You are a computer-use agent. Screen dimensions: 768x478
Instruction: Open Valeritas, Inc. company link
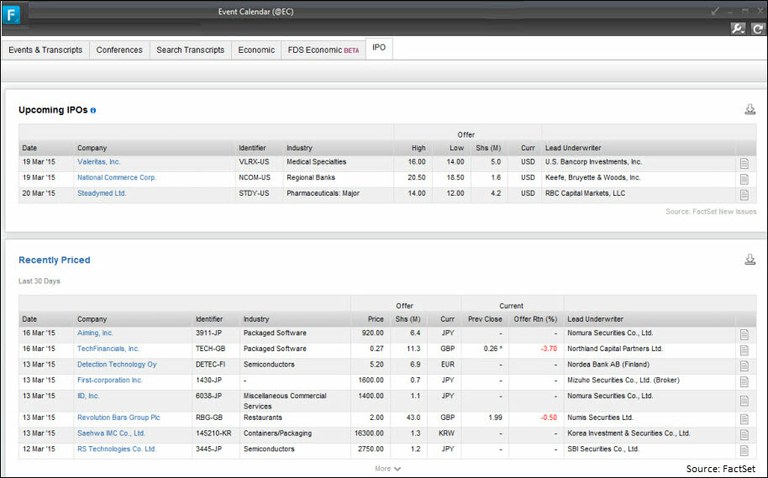pyautogui.click(x=98, y=162)
